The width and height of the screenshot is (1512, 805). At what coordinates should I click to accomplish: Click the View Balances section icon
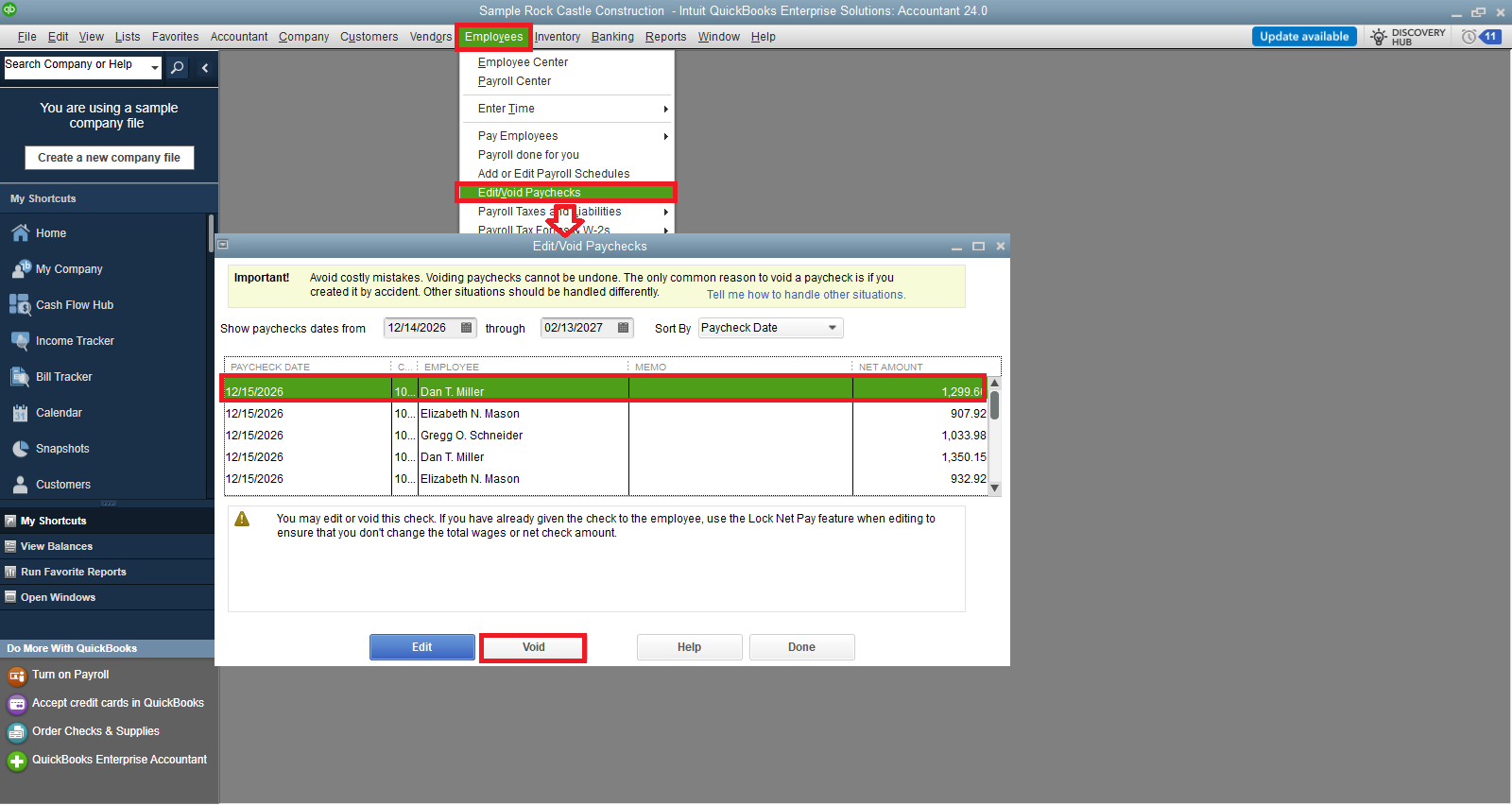[x=10, y=546]
